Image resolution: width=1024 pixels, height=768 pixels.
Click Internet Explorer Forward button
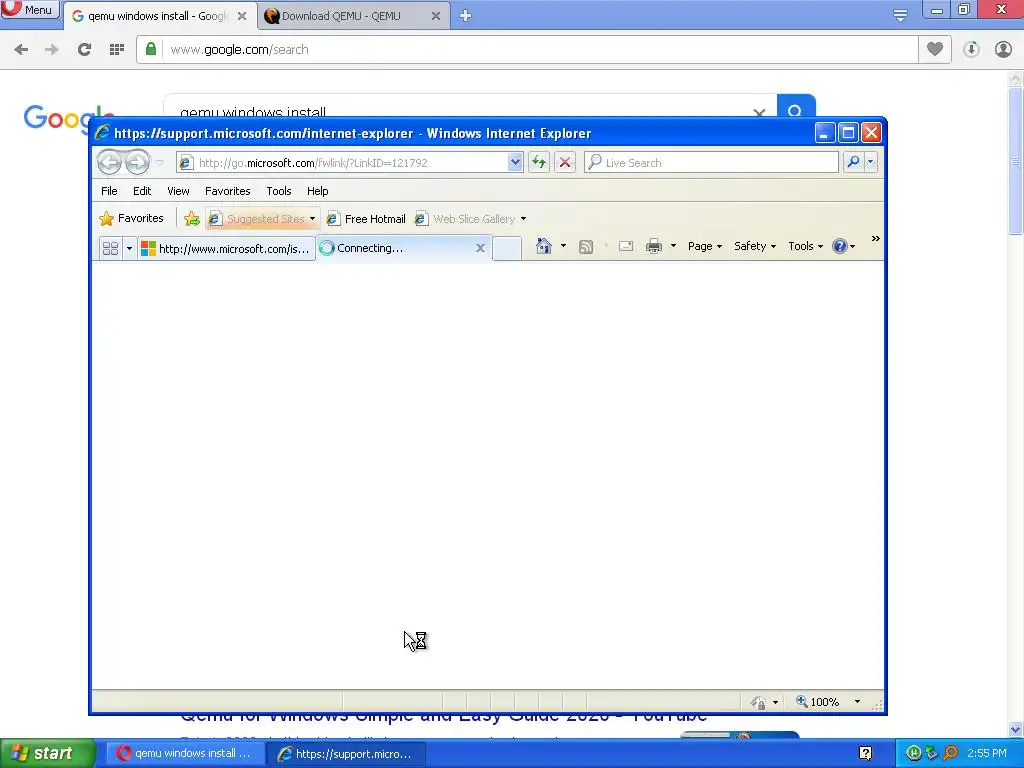[137, 162]
